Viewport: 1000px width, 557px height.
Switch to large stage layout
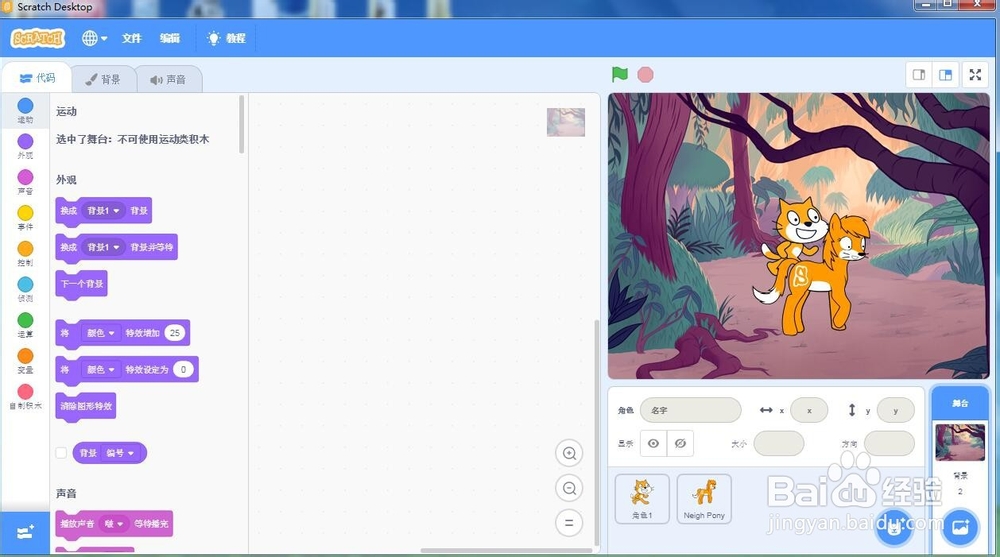945,75
